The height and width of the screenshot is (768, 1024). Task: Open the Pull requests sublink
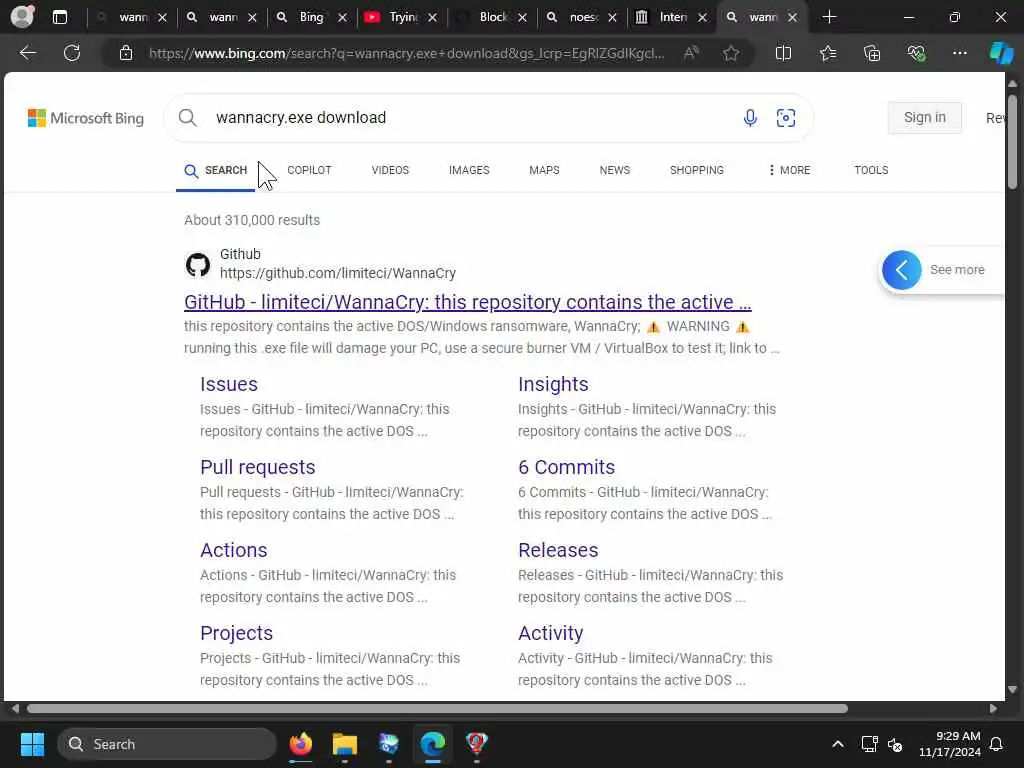tap(257, 467)
